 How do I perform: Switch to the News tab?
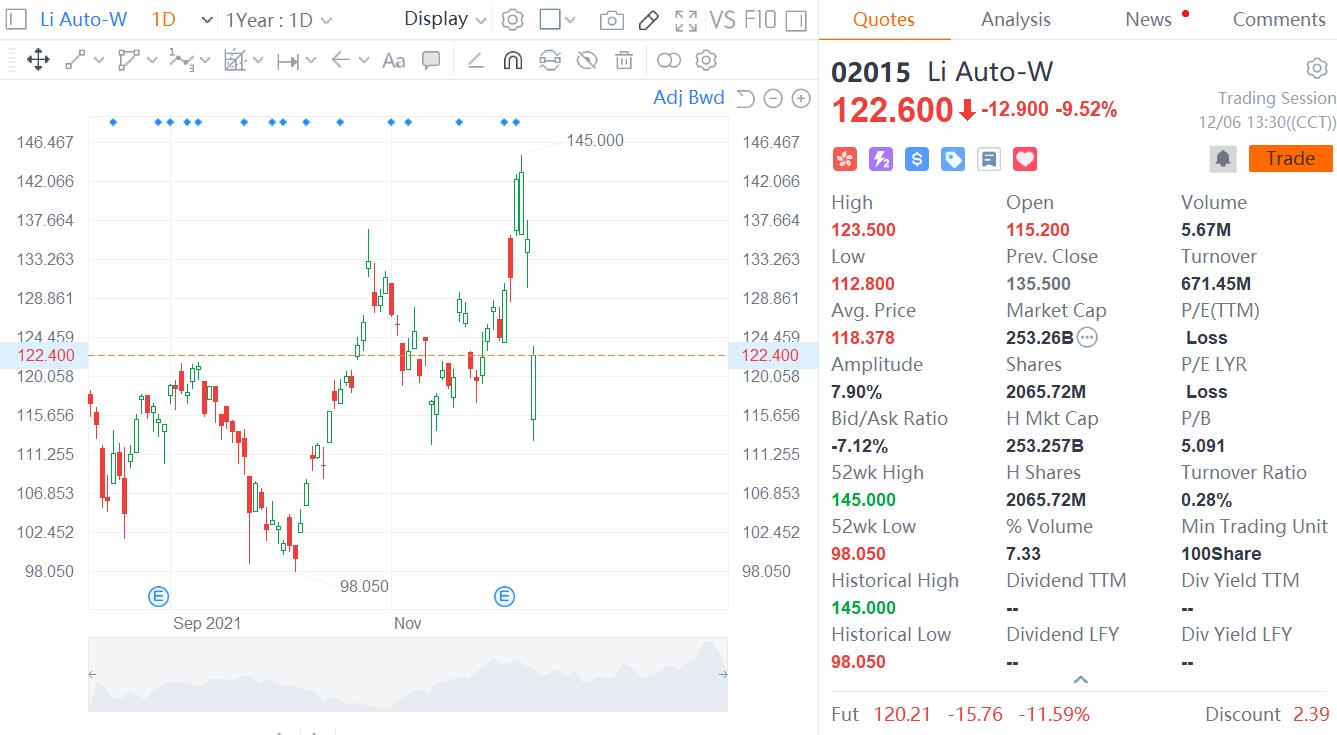coord(1148,19)
